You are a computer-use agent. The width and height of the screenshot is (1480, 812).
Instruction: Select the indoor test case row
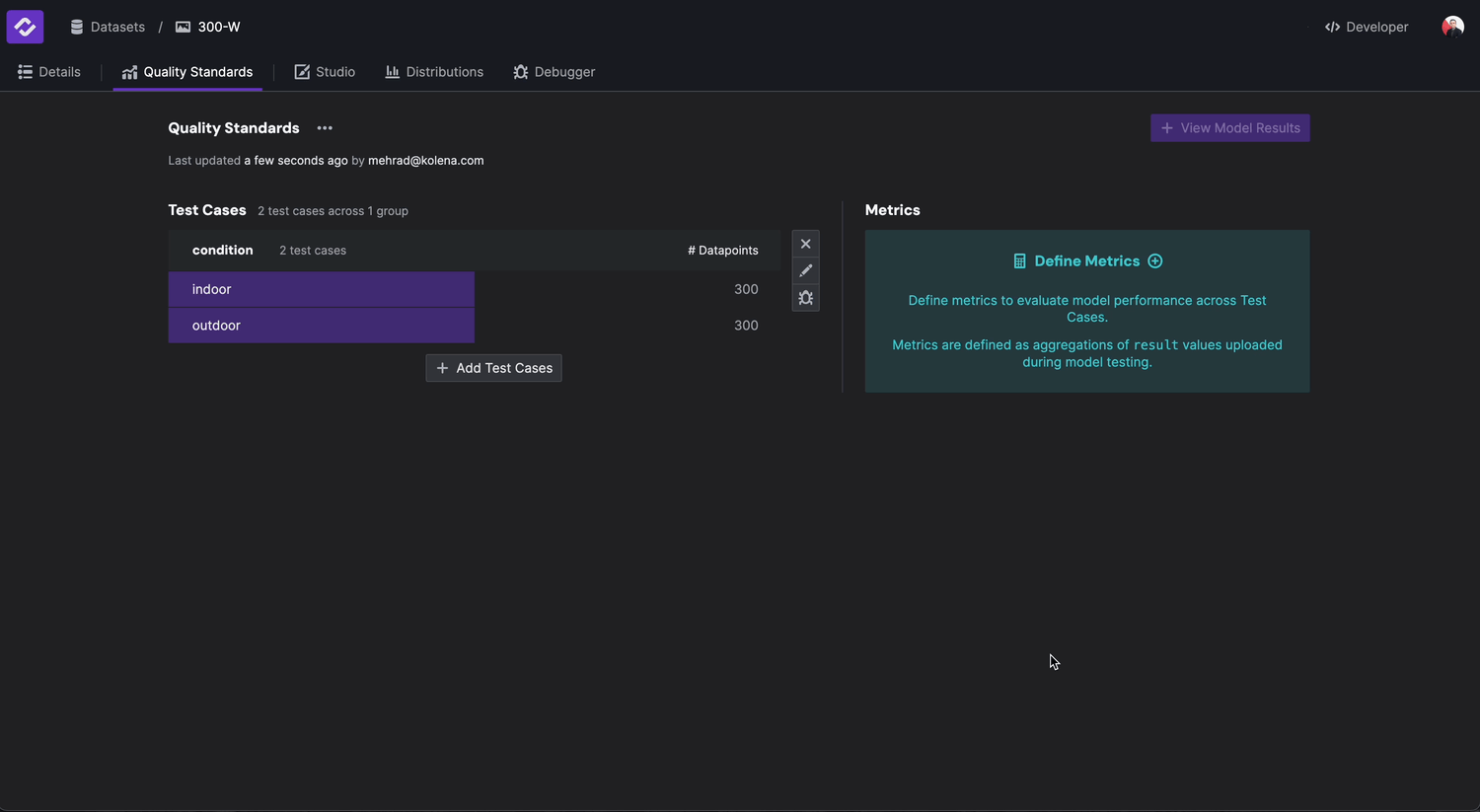pyautogui.click(x=321, y=289)
